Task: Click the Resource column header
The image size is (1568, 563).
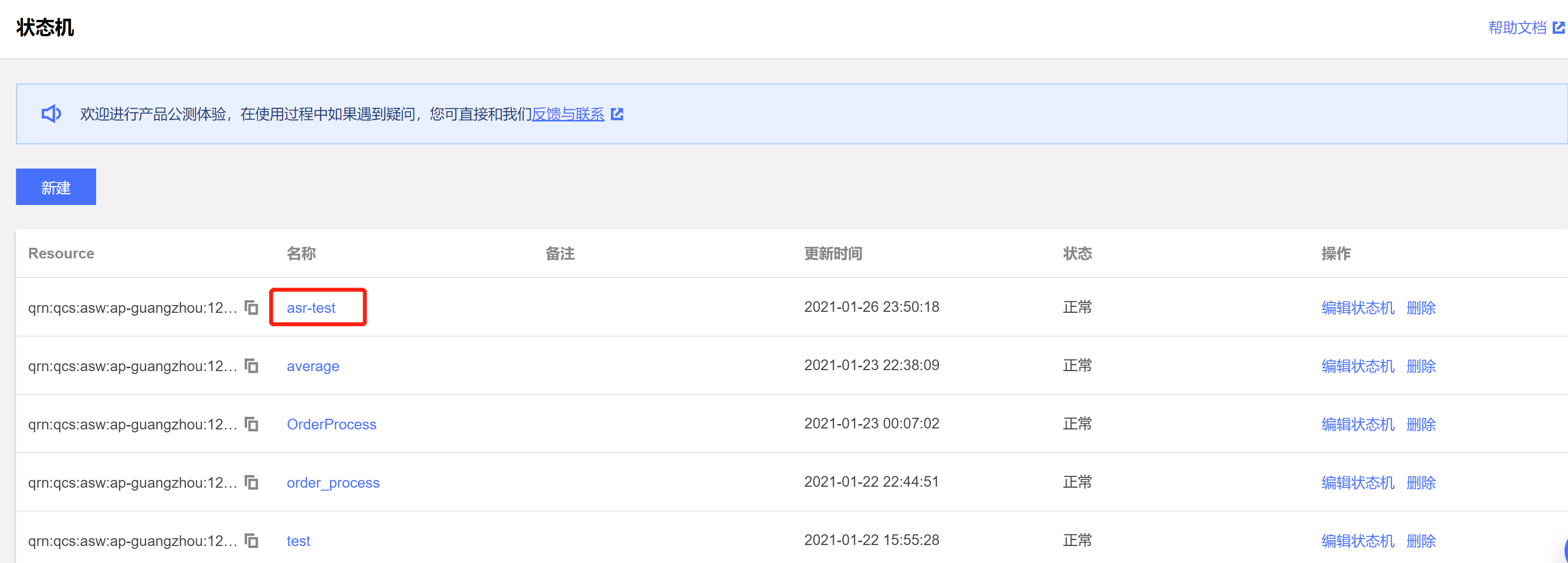Action: point(61,254)
